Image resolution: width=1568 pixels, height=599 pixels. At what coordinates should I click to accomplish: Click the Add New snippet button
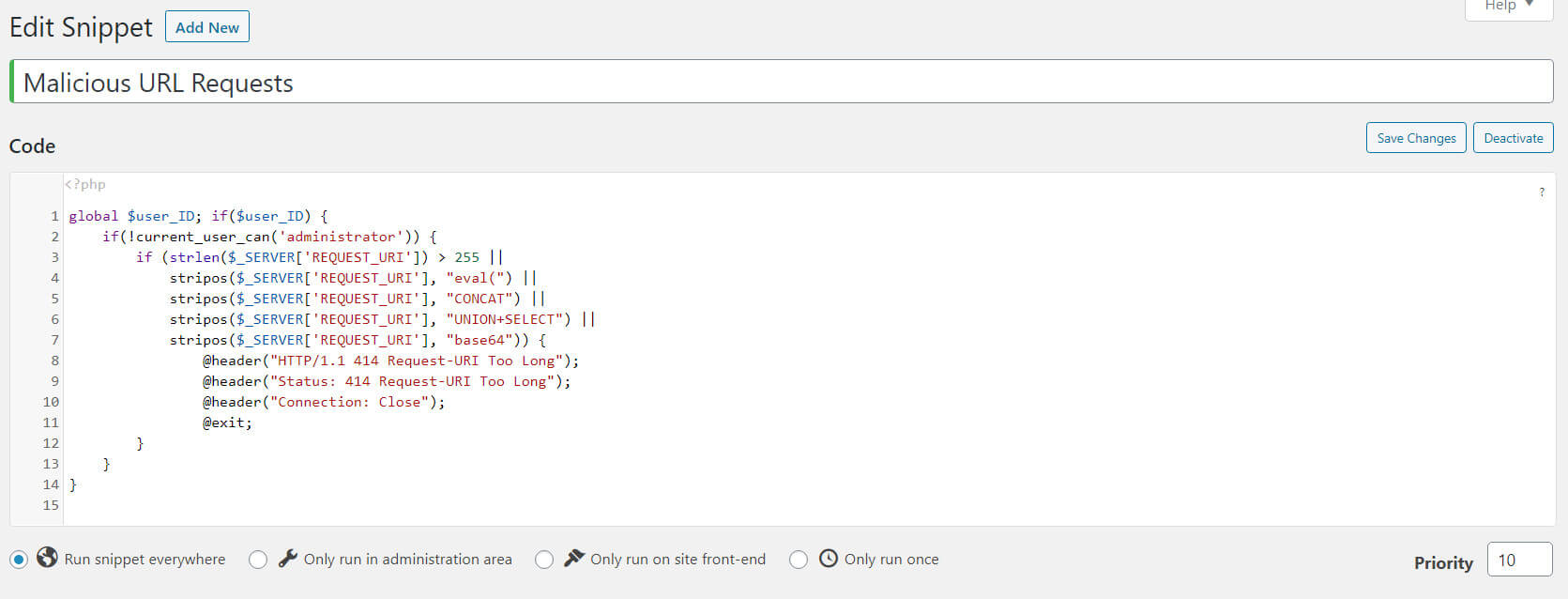click(x=207, y=27)
